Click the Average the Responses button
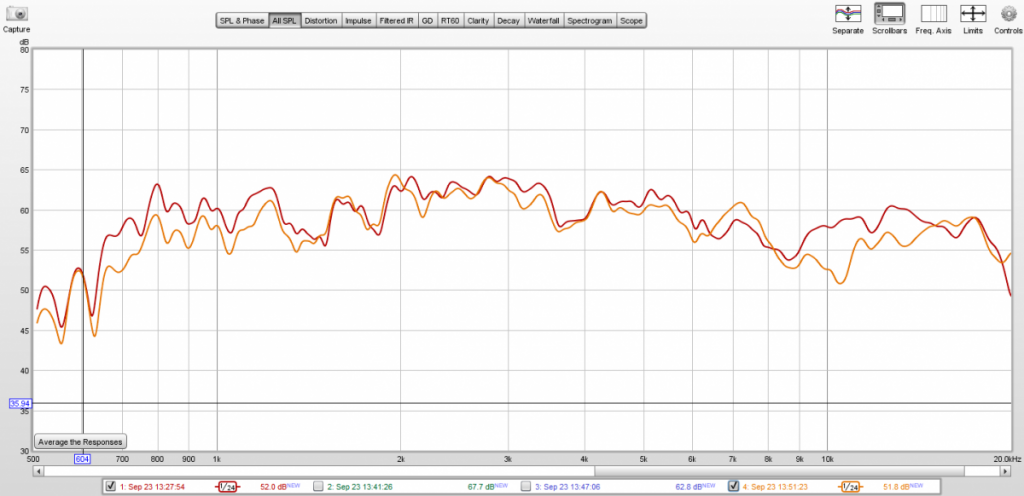1024x496 pixels. [x=80, y=442]
